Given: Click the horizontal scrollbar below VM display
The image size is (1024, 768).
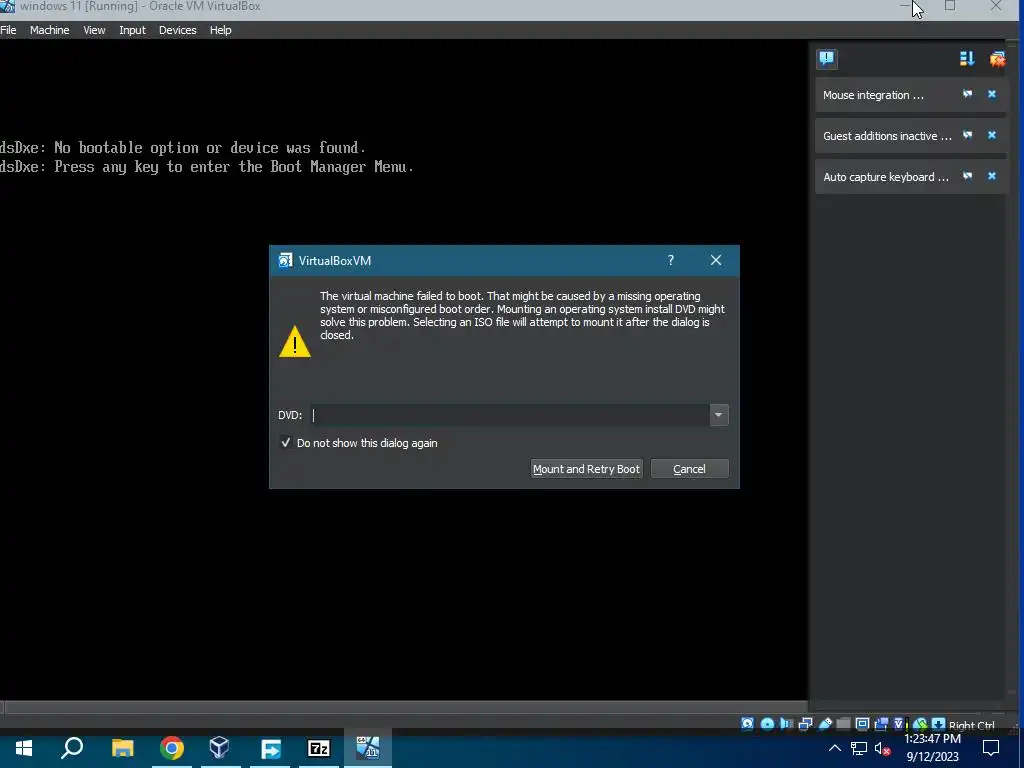Looking at the screenshot, I should [405, 707].
